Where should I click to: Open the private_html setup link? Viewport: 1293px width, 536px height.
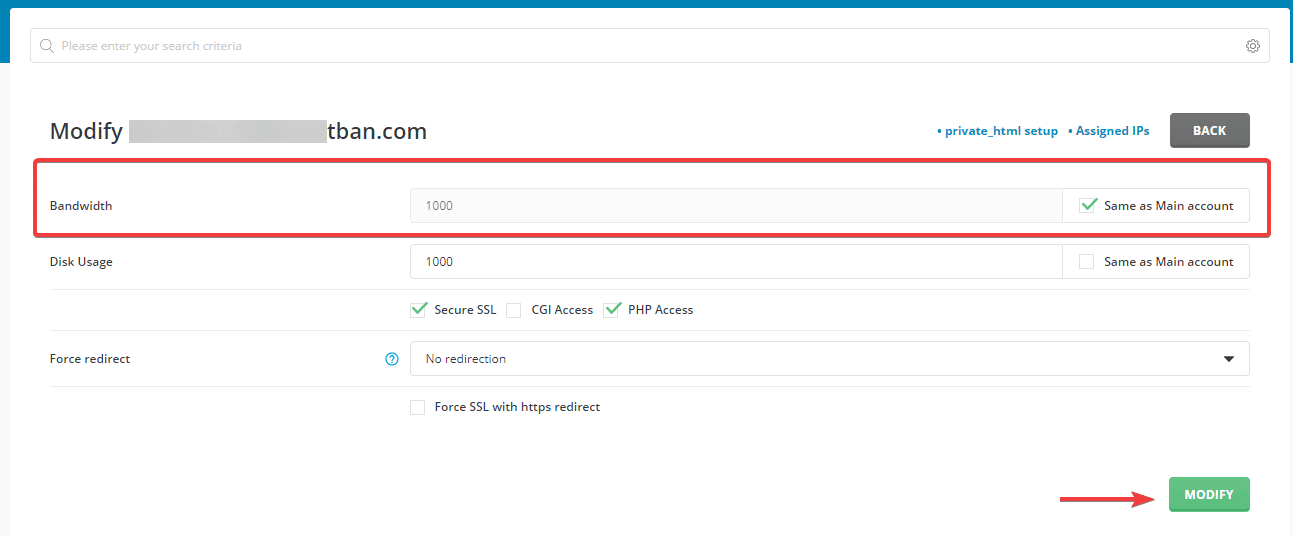pyautogui.click(x=1000, y=131)
